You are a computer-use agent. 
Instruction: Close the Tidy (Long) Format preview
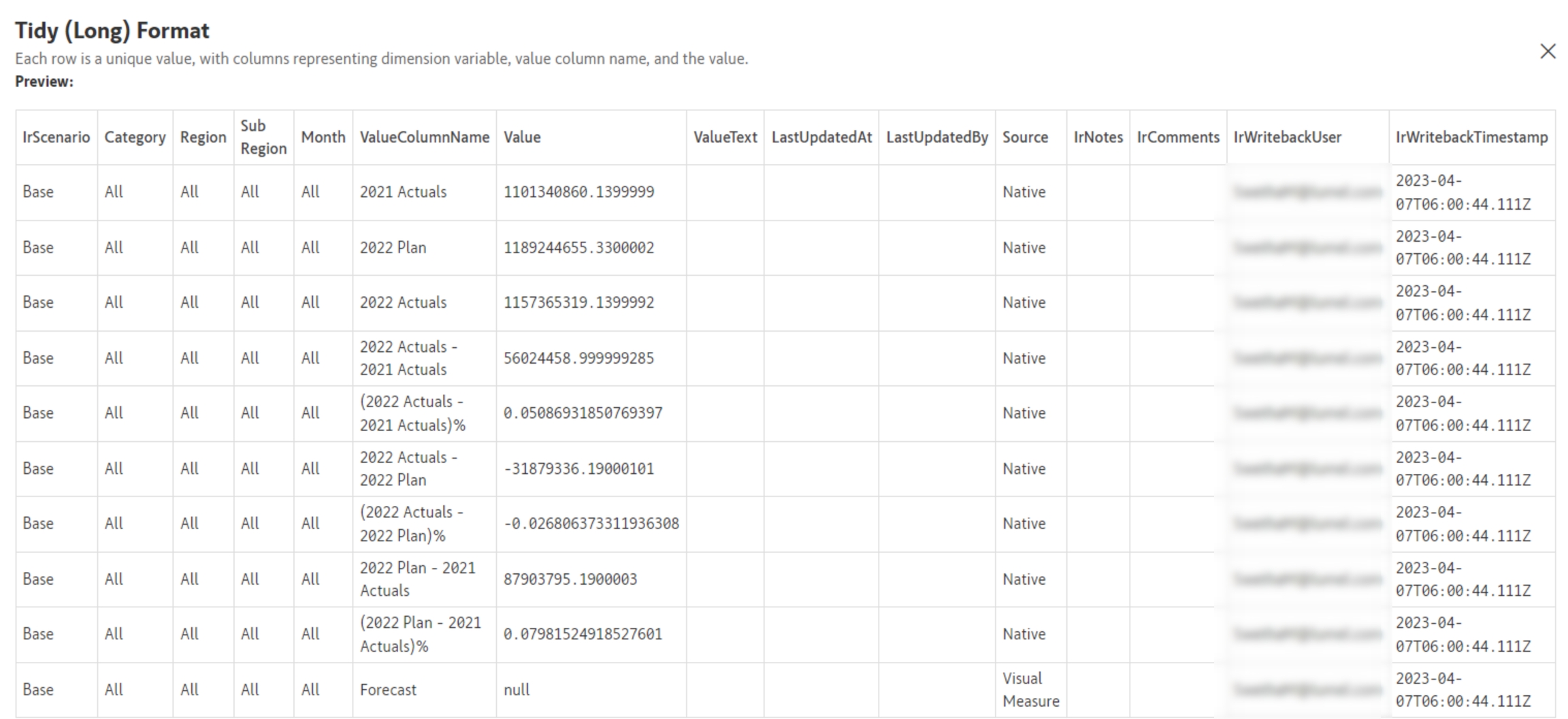[1547, 52]
